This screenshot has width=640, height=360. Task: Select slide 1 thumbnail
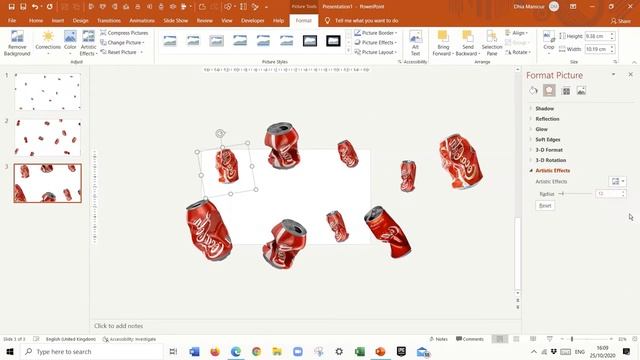48,92
